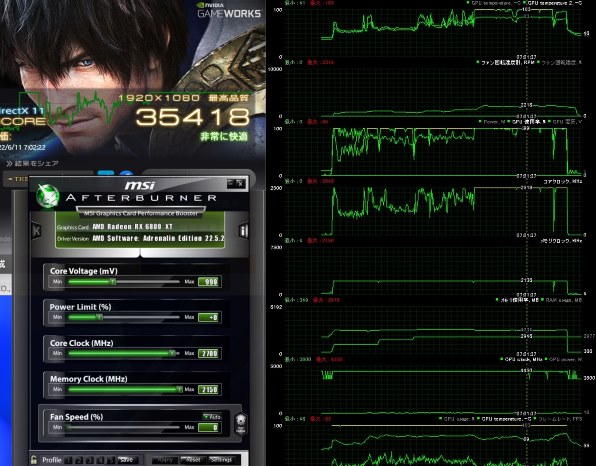Close the MSI Afterburner window
The height and width of the screenshot is (466, 596).
tap(240, 184)
